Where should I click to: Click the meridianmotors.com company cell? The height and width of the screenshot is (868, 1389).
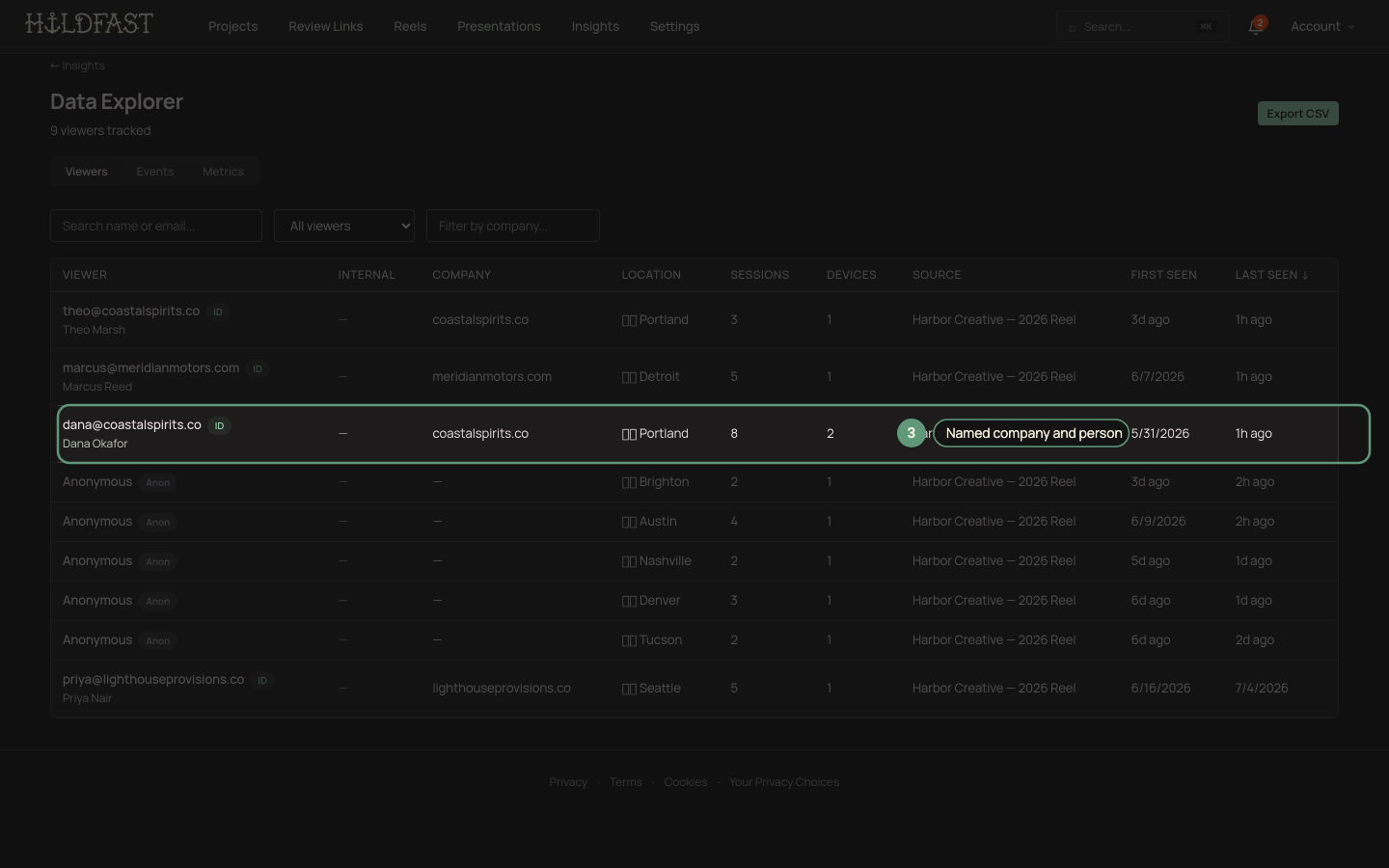pyautogui.click(x=492, y=377)
